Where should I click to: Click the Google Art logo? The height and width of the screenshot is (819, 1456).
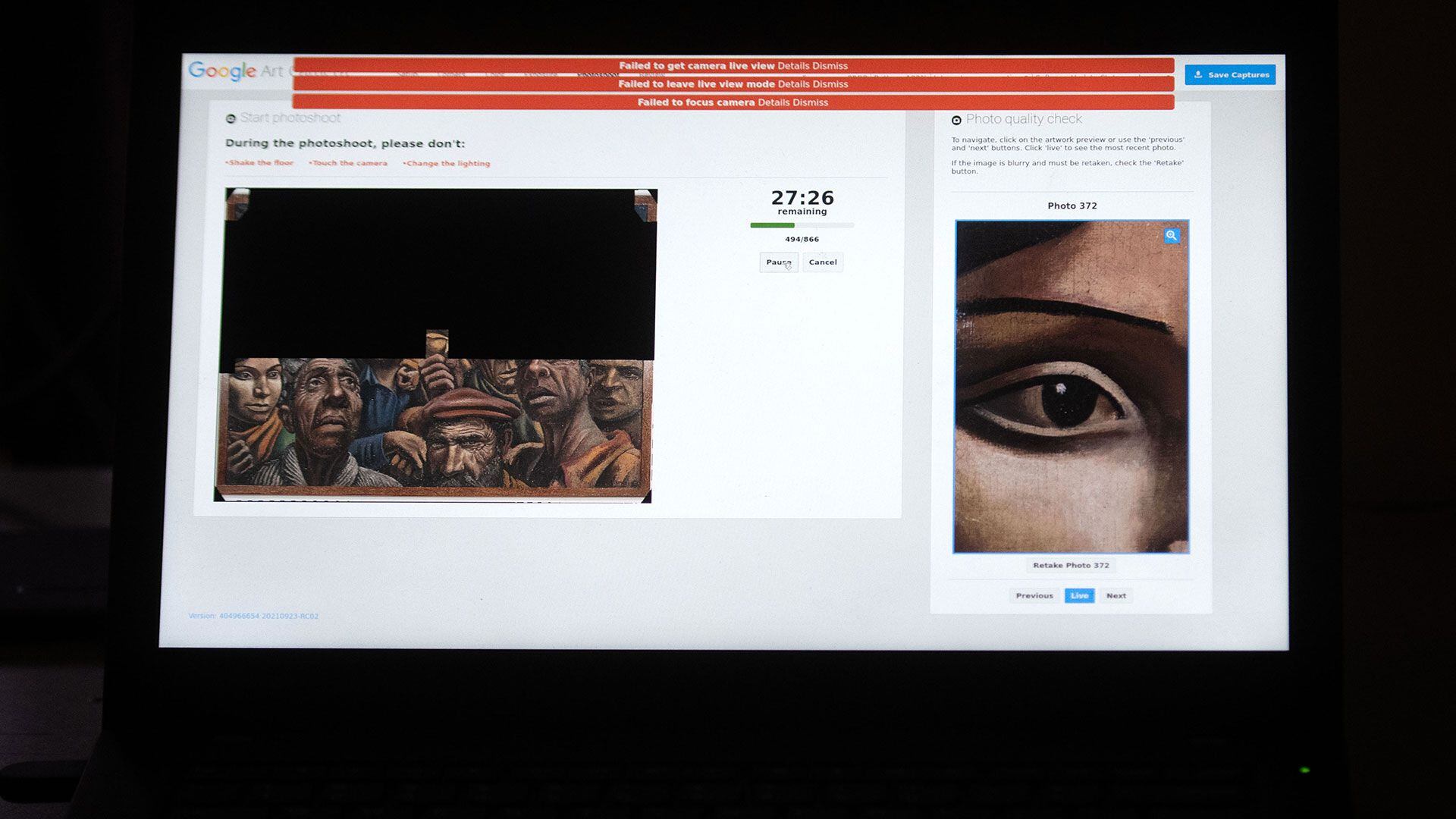pos(237,71)
